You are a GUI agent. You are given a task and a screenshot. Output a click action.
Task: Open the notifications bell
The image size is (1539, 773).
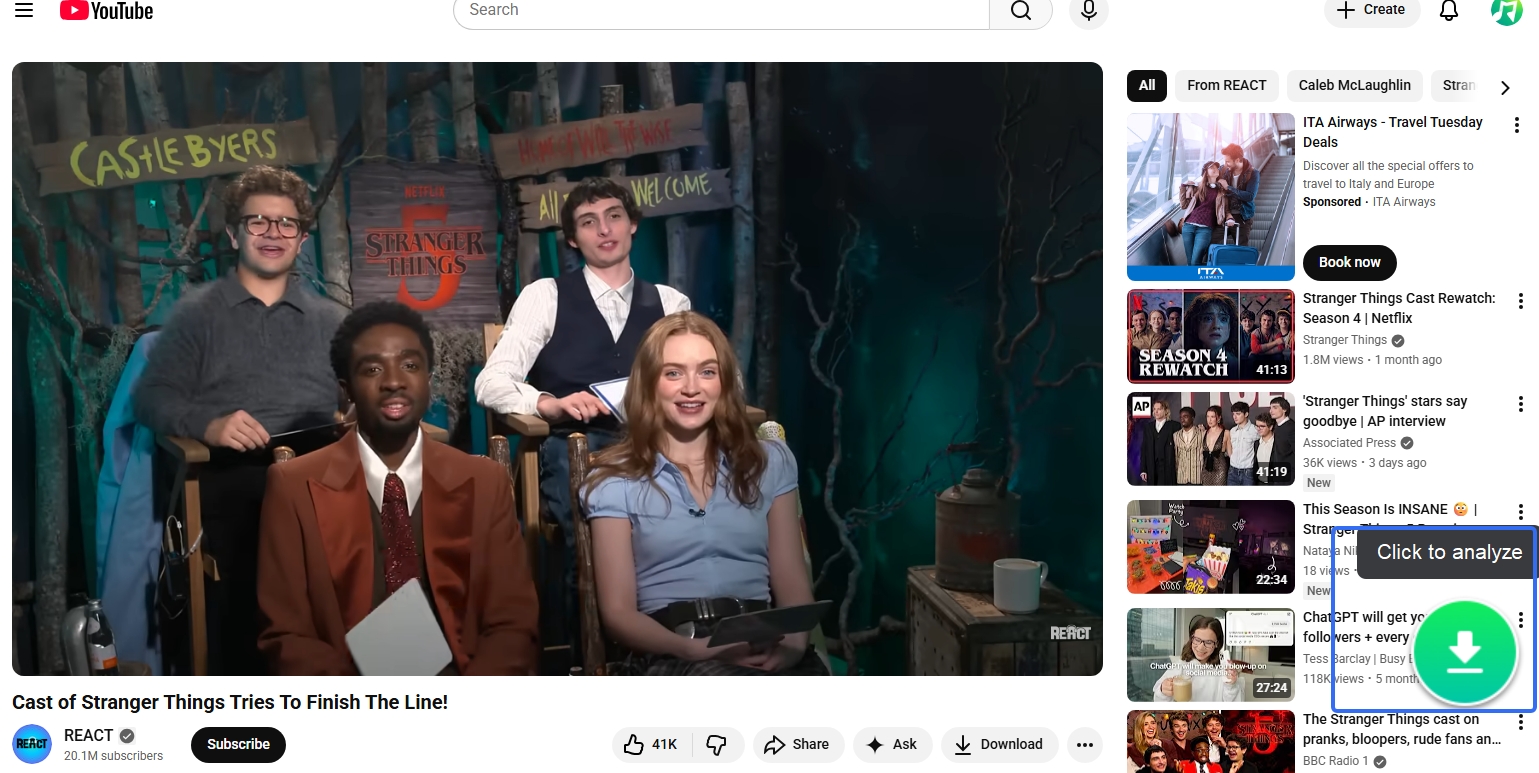(1448, 11)
